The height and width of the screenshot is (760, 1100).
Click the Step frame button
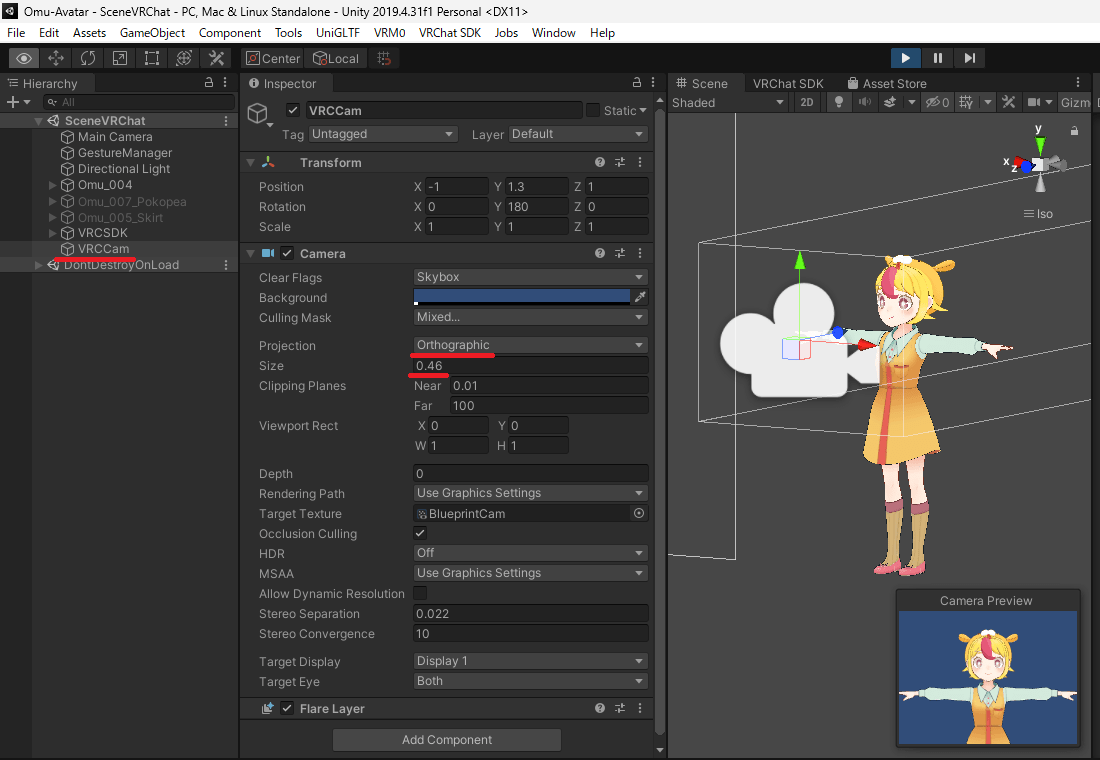[x=970, y=58]
